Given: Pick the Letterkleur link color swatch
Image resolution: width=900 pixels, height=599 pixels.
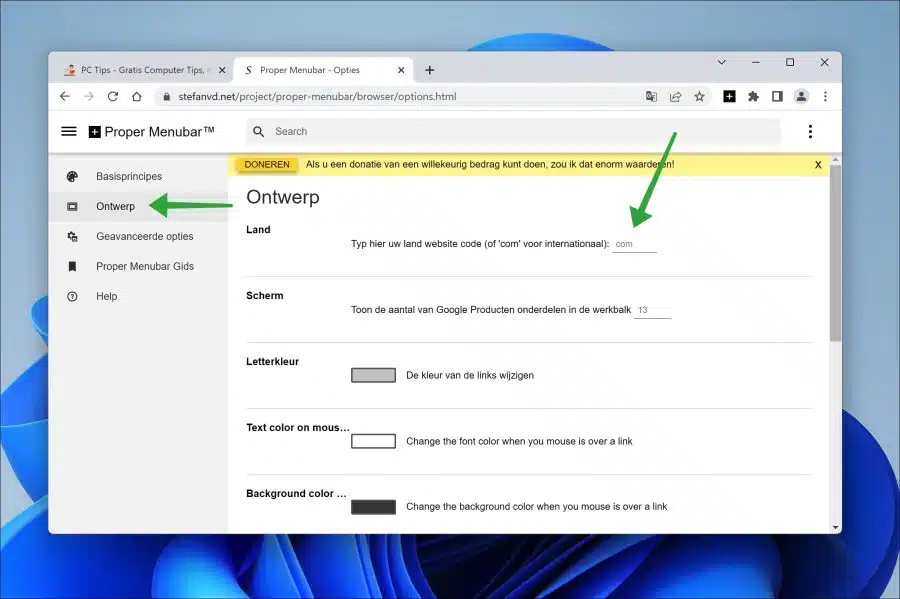Looking at the screenshot, I should [373, 375].
